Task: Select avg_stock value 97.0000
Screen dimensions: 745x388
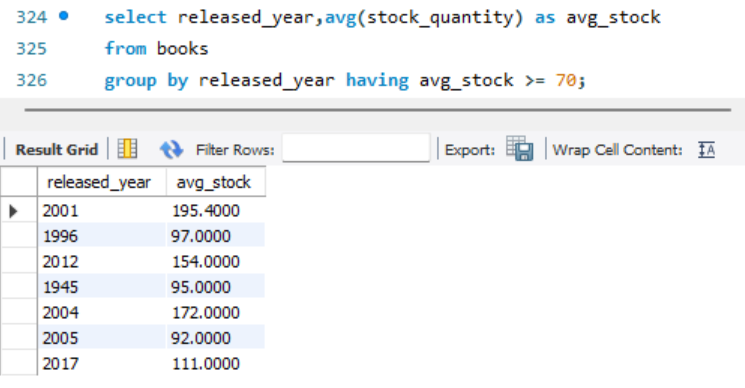Action: (216, 236)
